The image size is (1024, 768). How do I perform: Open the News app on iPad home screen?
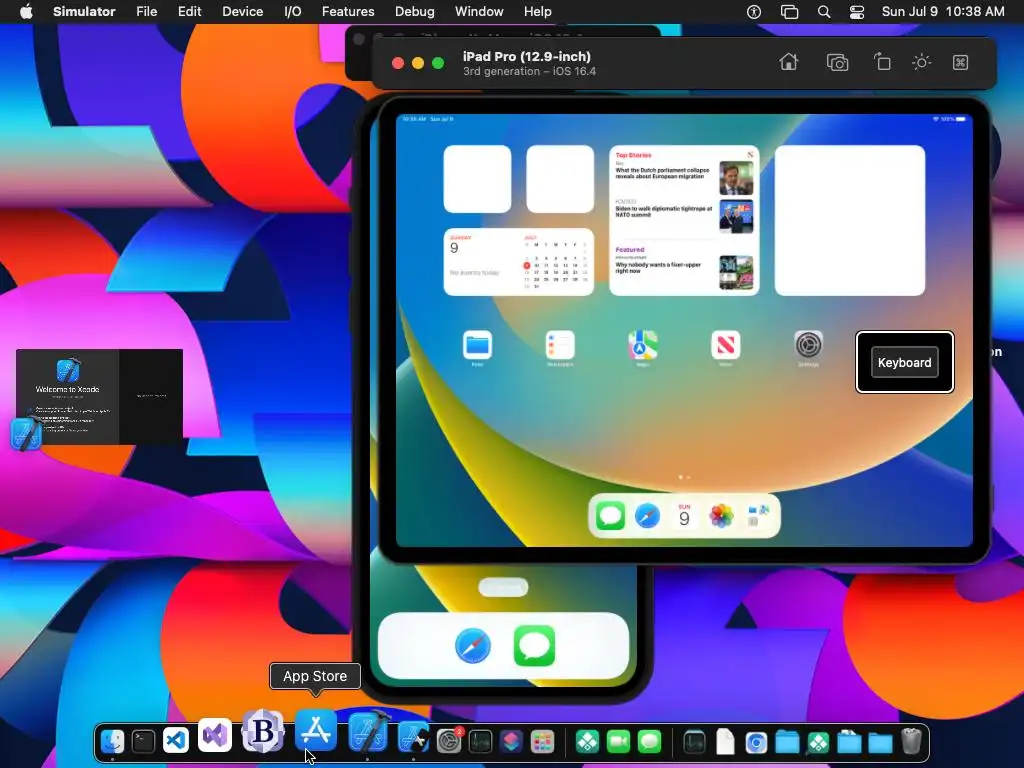(726, 345)
